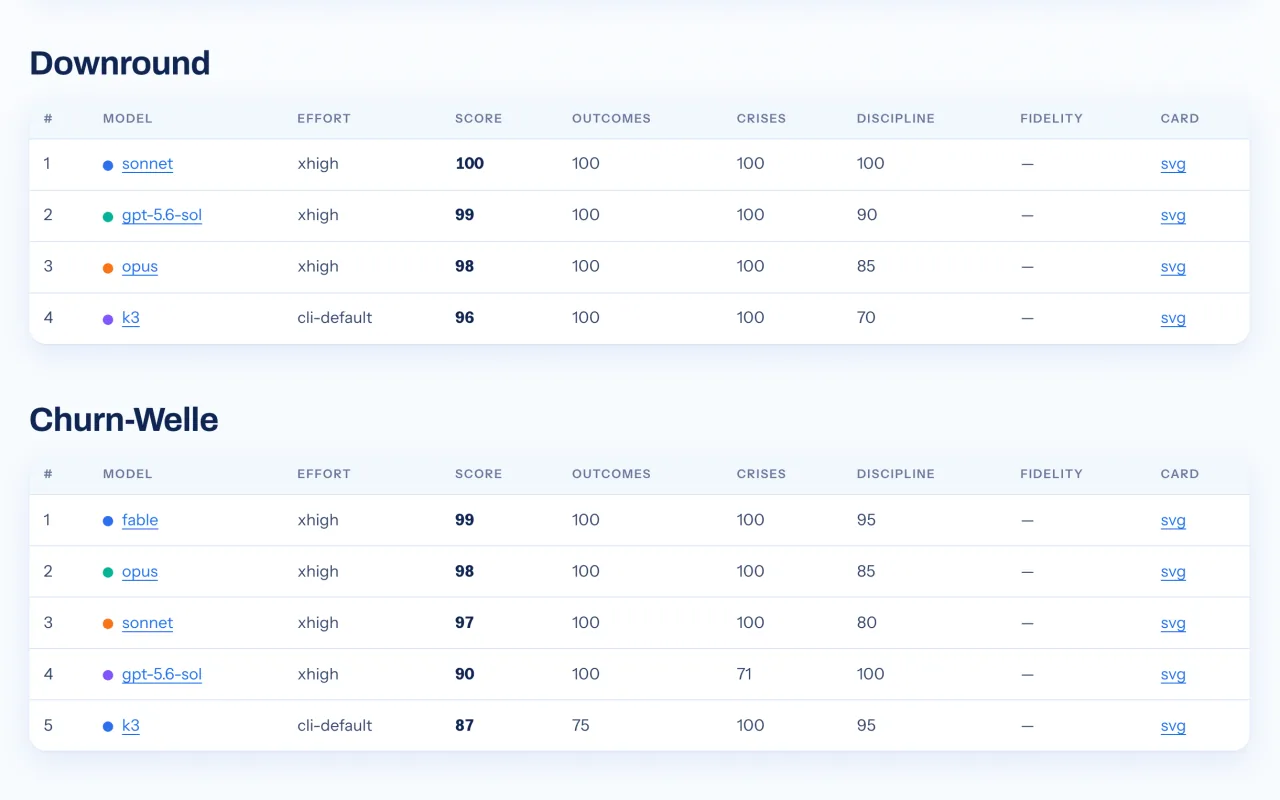Viewport: 1280px width, 800px height.
Task: Click the SCORE column header in Downround
Action: 479,118
